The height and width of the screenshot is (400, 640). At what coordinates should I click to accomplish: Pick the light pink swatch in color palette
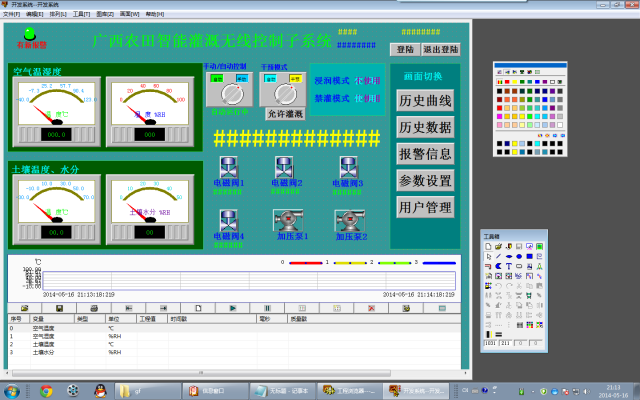(x=500, y=125)
